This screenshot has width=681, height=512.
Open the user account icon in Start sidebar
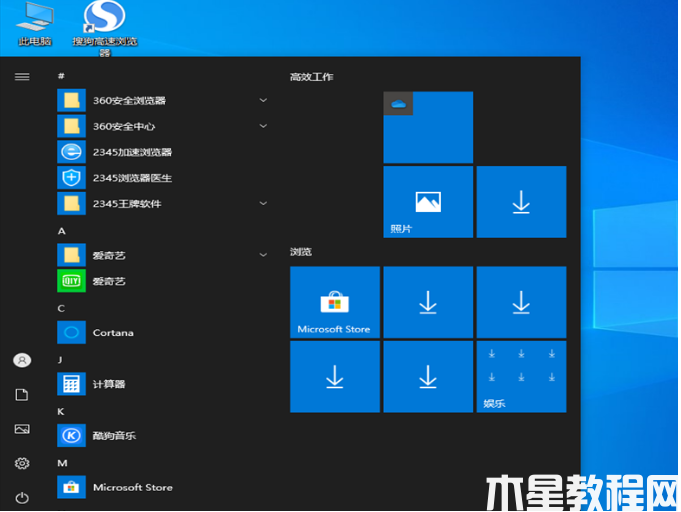(22, 360)
